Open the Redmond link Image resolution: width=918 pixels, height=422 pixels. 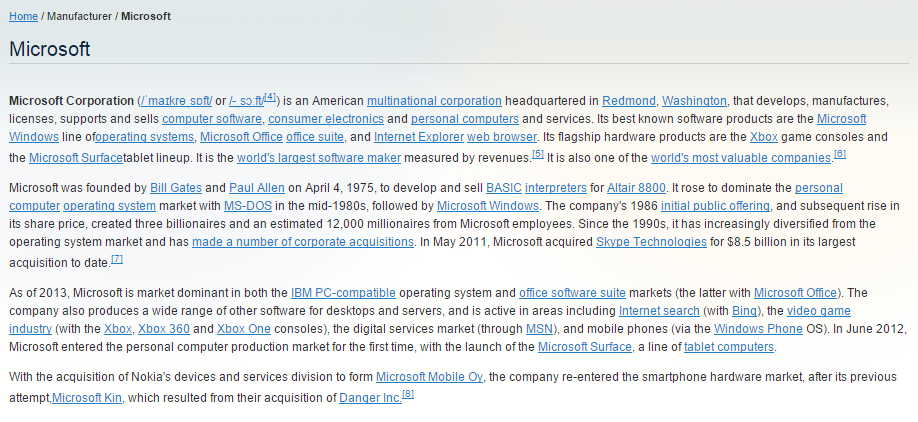pos(629,101)
